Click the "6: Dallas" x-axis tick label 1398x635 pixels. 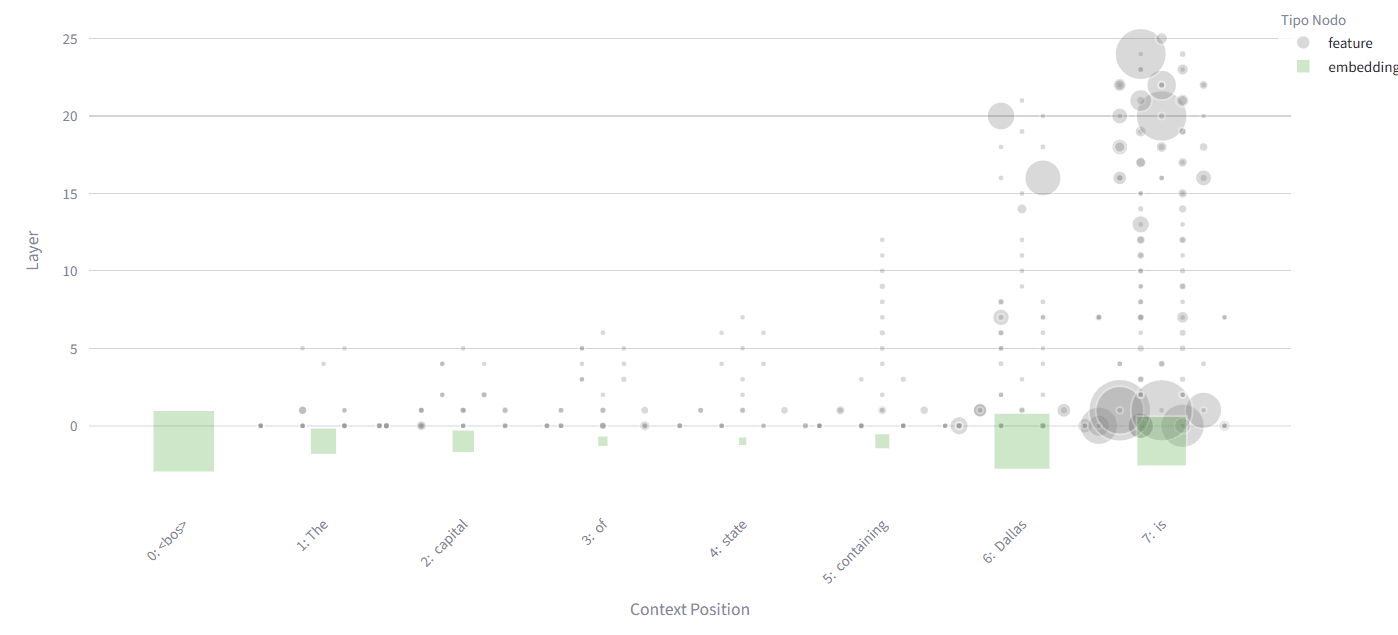(x=1005, y=543)
